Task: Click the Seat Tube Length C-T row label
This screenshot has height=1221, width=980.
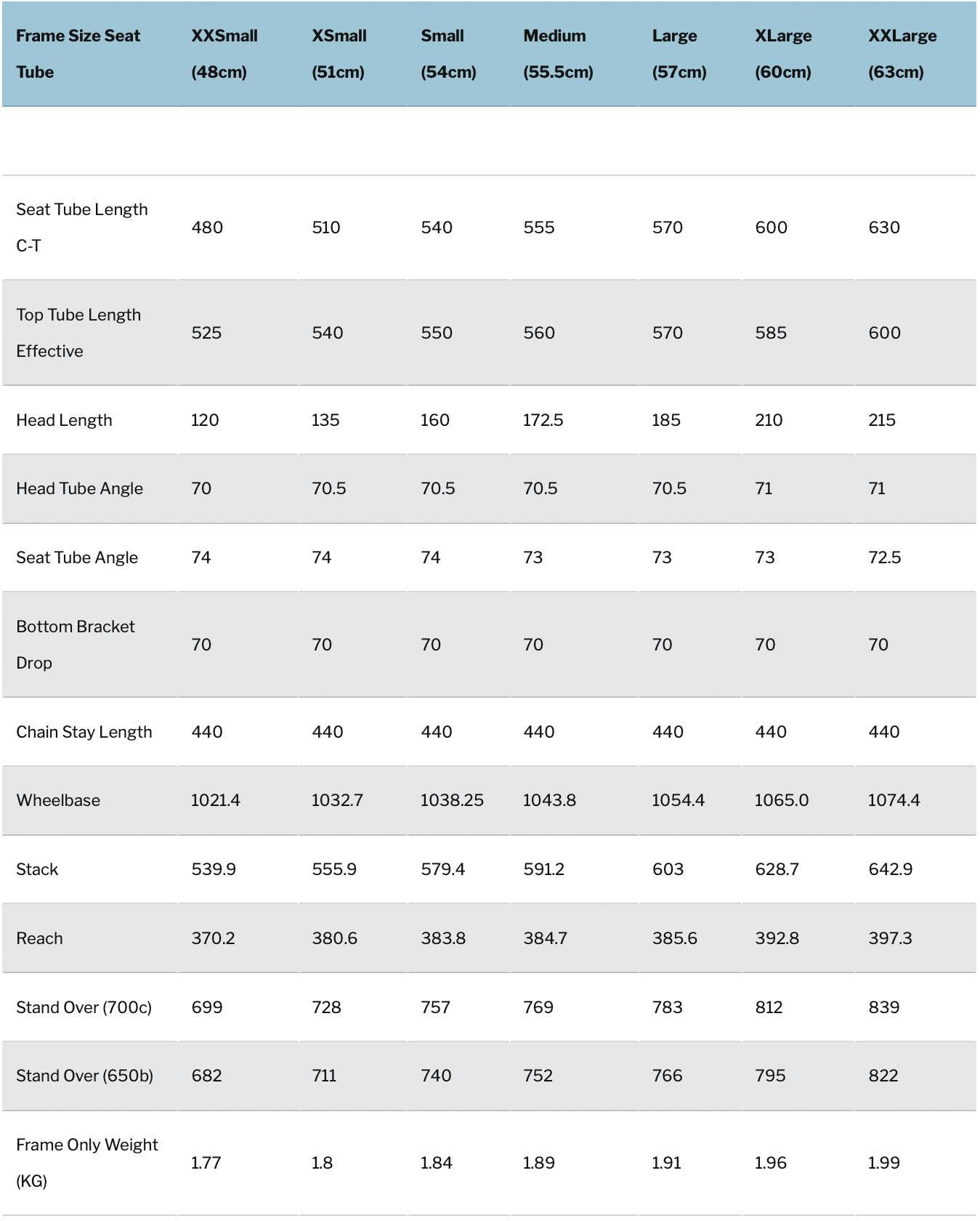Action: pyautogui.click(x=81, y=227)
